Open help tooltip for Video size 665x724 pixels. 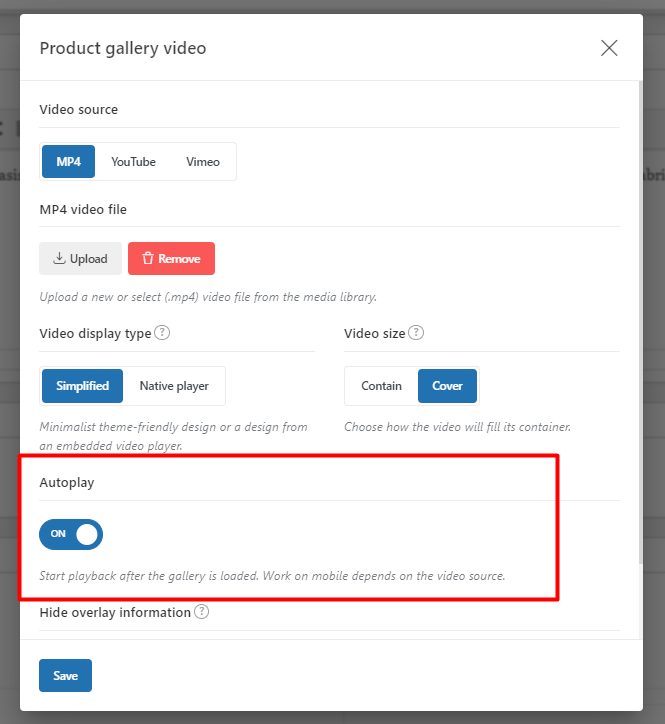[416, 332]
